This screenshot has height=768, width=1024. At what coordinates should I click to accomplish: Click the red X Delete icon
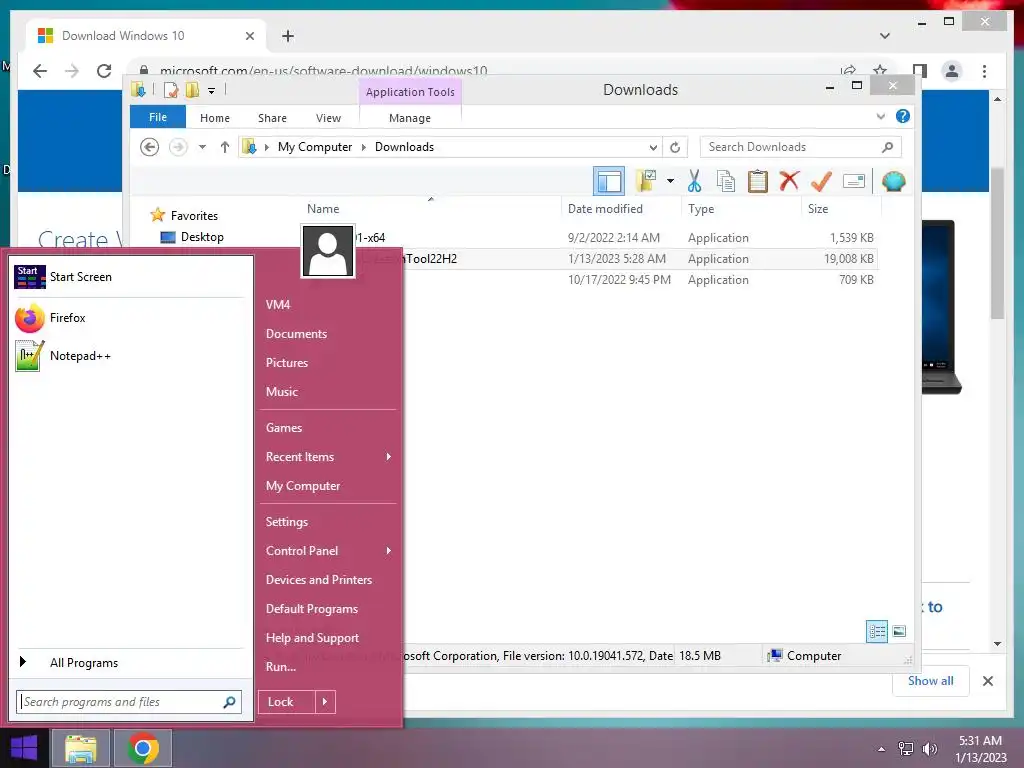pos(789,180)
